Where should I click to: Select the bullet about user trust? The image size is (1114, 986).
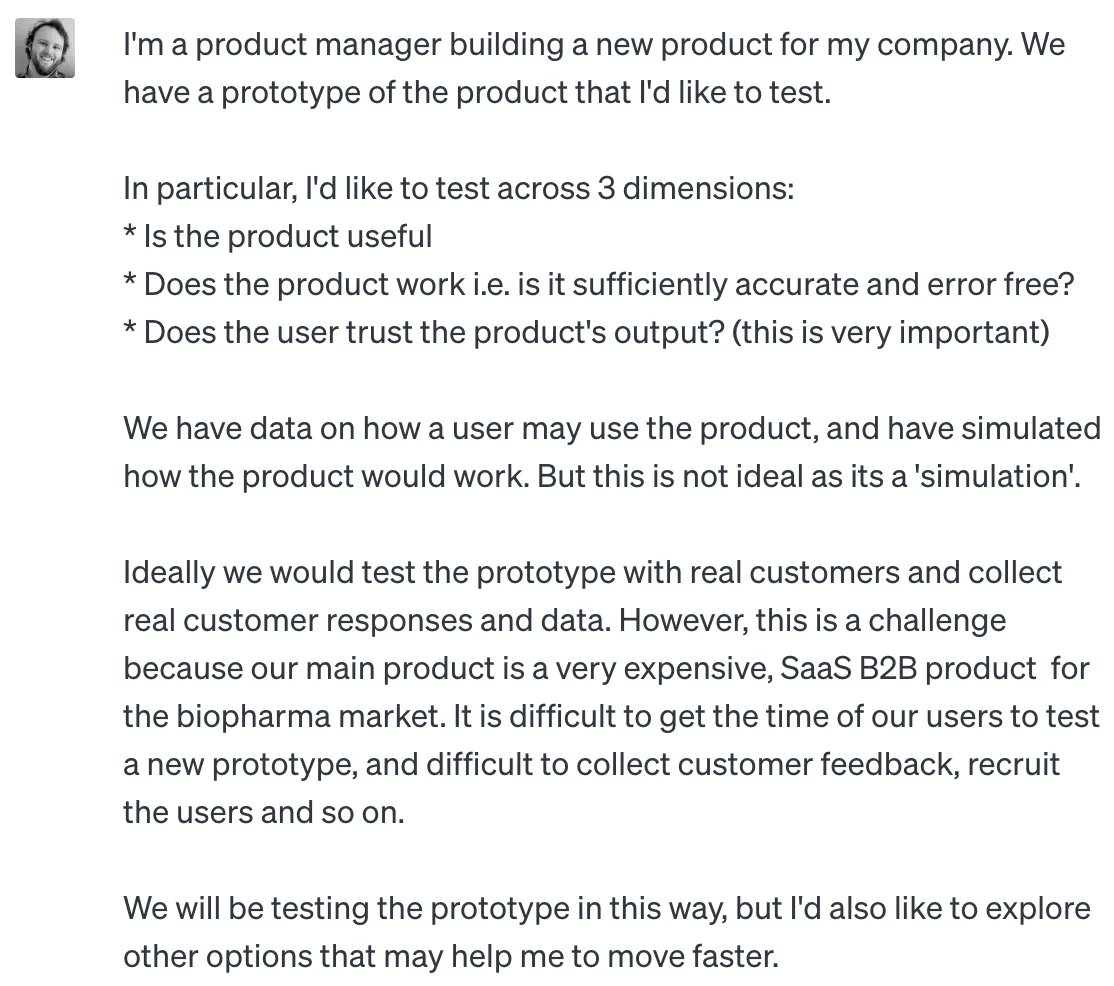click(x=586, y=332)
